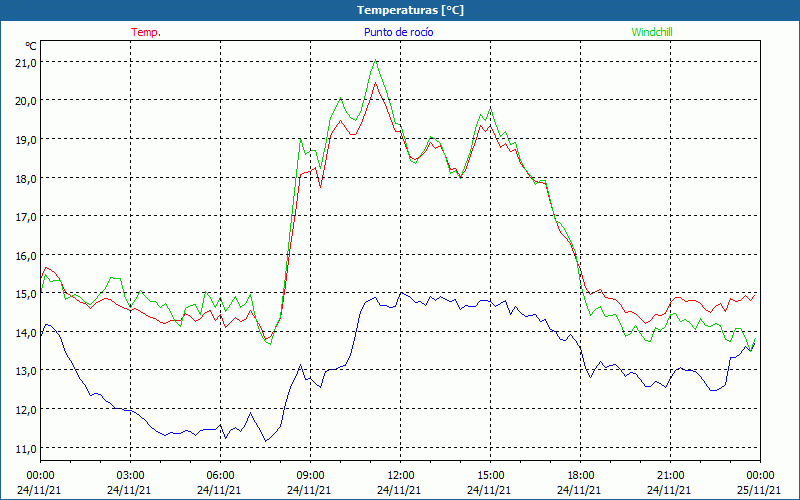Click the 11,0 y-axis value

(x=27, y=448)
